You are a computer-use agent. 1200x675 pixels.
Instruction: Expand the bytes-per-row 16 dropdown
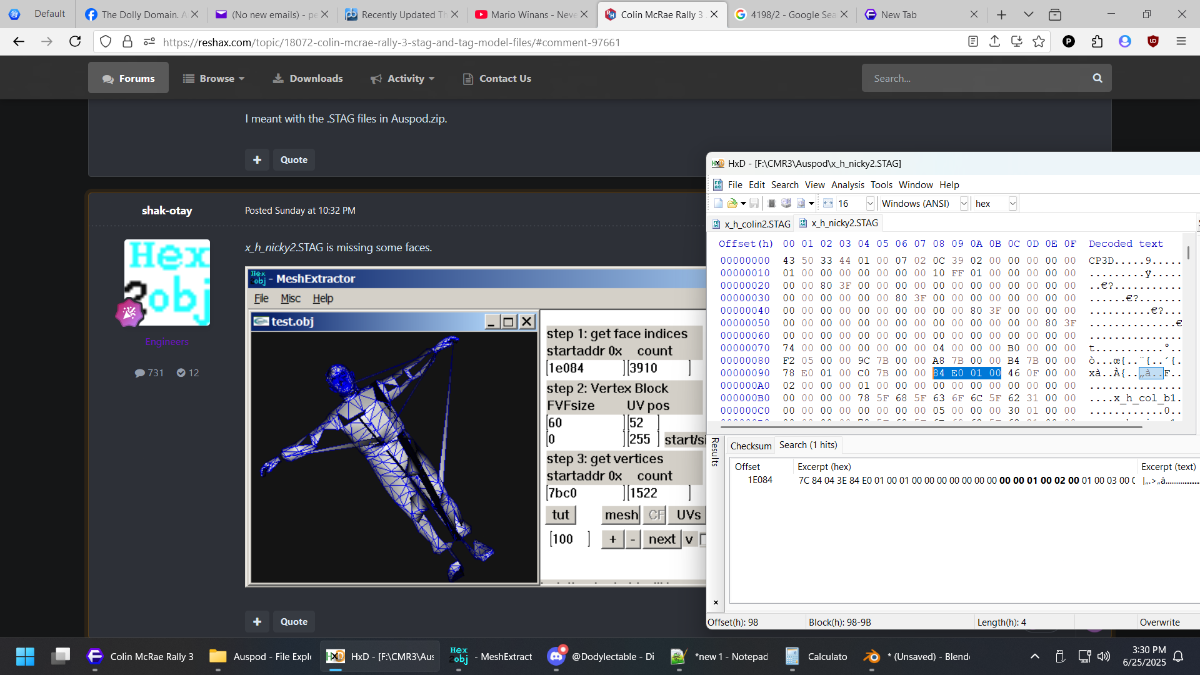[871, 203]
